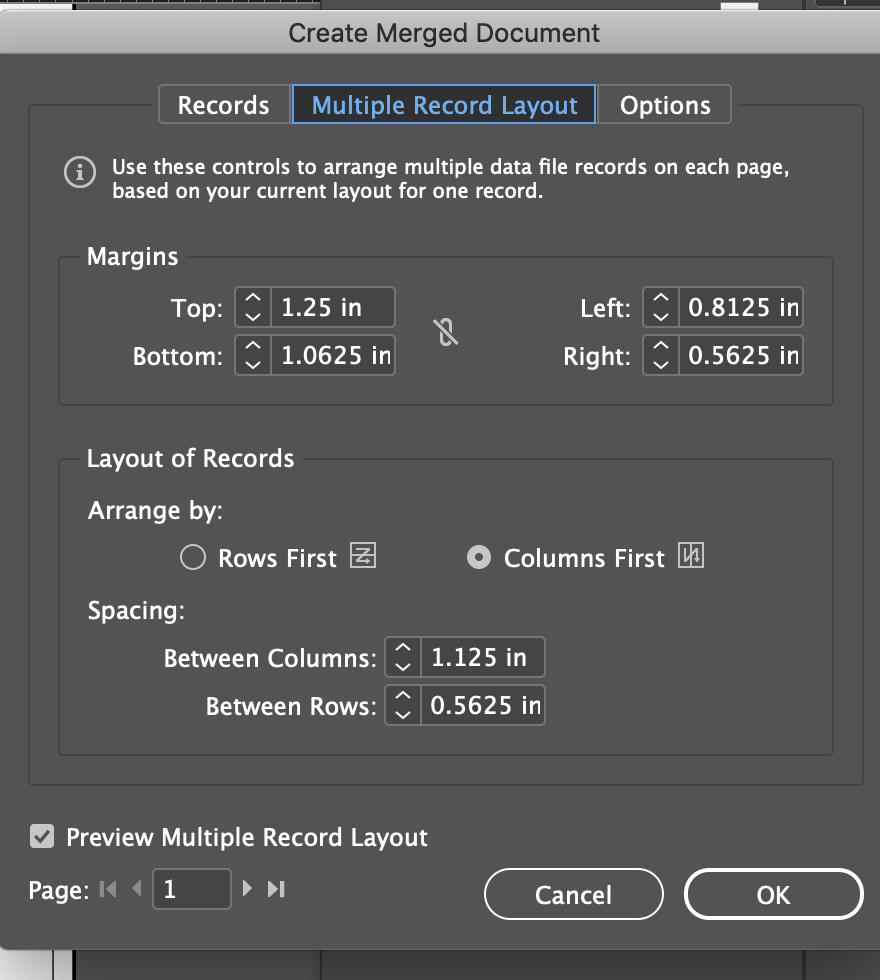Advance to the next page arrow
The height and width of the screenshot is (980, 880).
coord(247,888)
